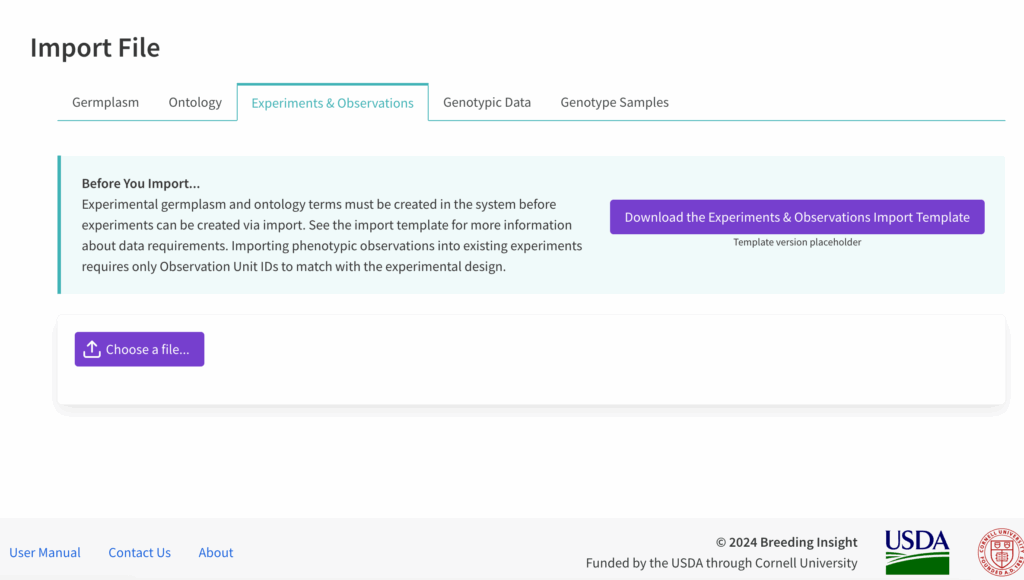Select the Experiments & Observations tab
Screen dimensions: 1024x580
pos(332,103)
